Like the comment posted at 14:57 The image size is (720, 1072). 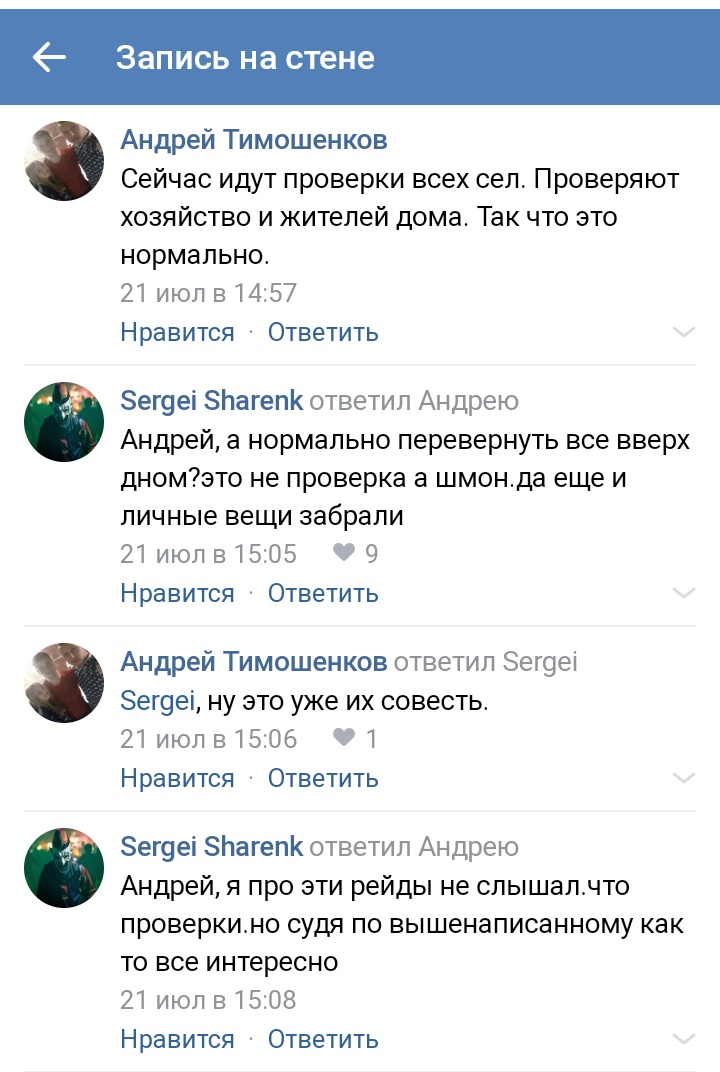click(x=177, y=332)
